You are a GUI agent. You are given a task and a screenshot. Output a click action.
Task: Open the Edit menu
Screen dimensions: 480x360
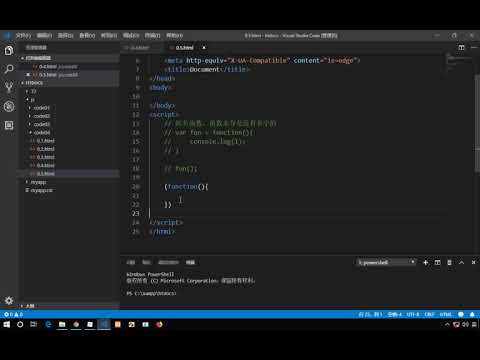pos(44,35)
